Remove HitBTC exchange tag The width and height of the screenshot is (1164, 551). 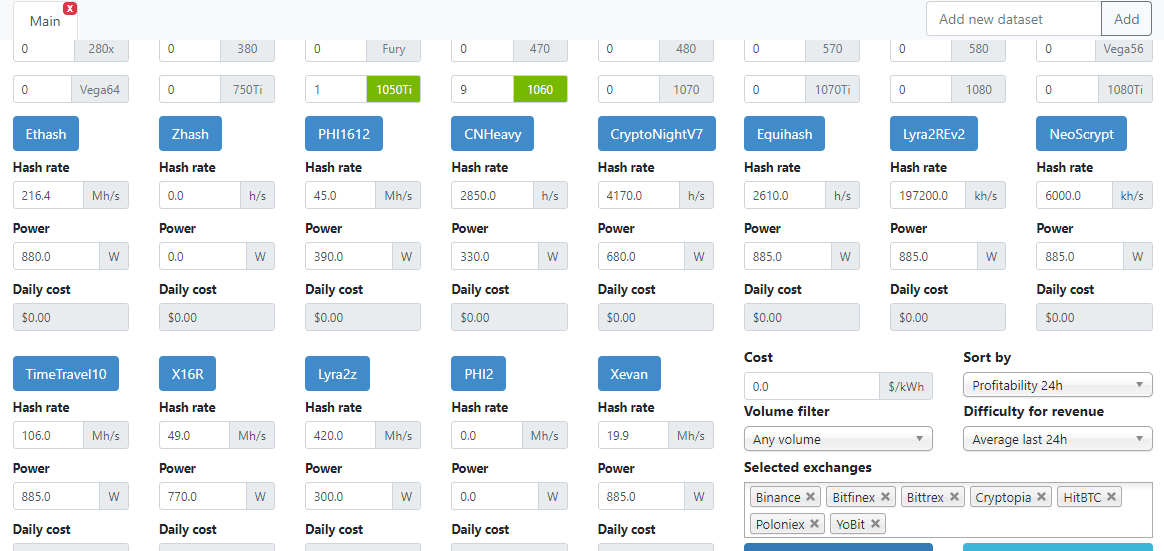click(x=1111, y=497)
